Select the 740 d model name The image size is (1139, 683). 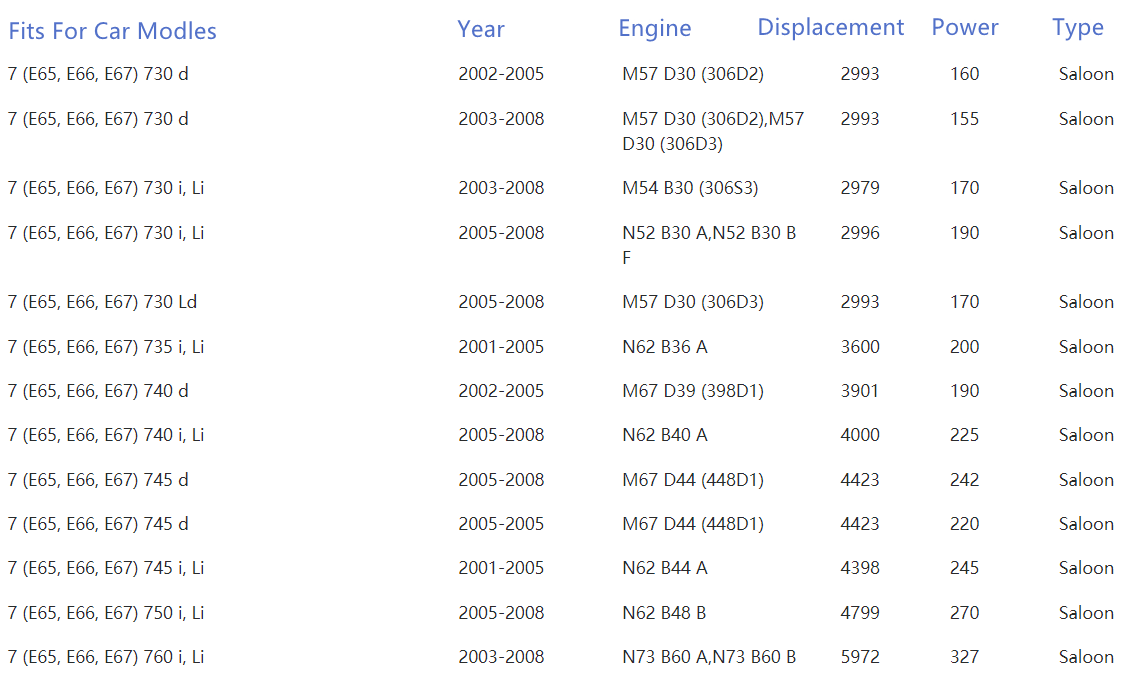click(x=98, y=391)
